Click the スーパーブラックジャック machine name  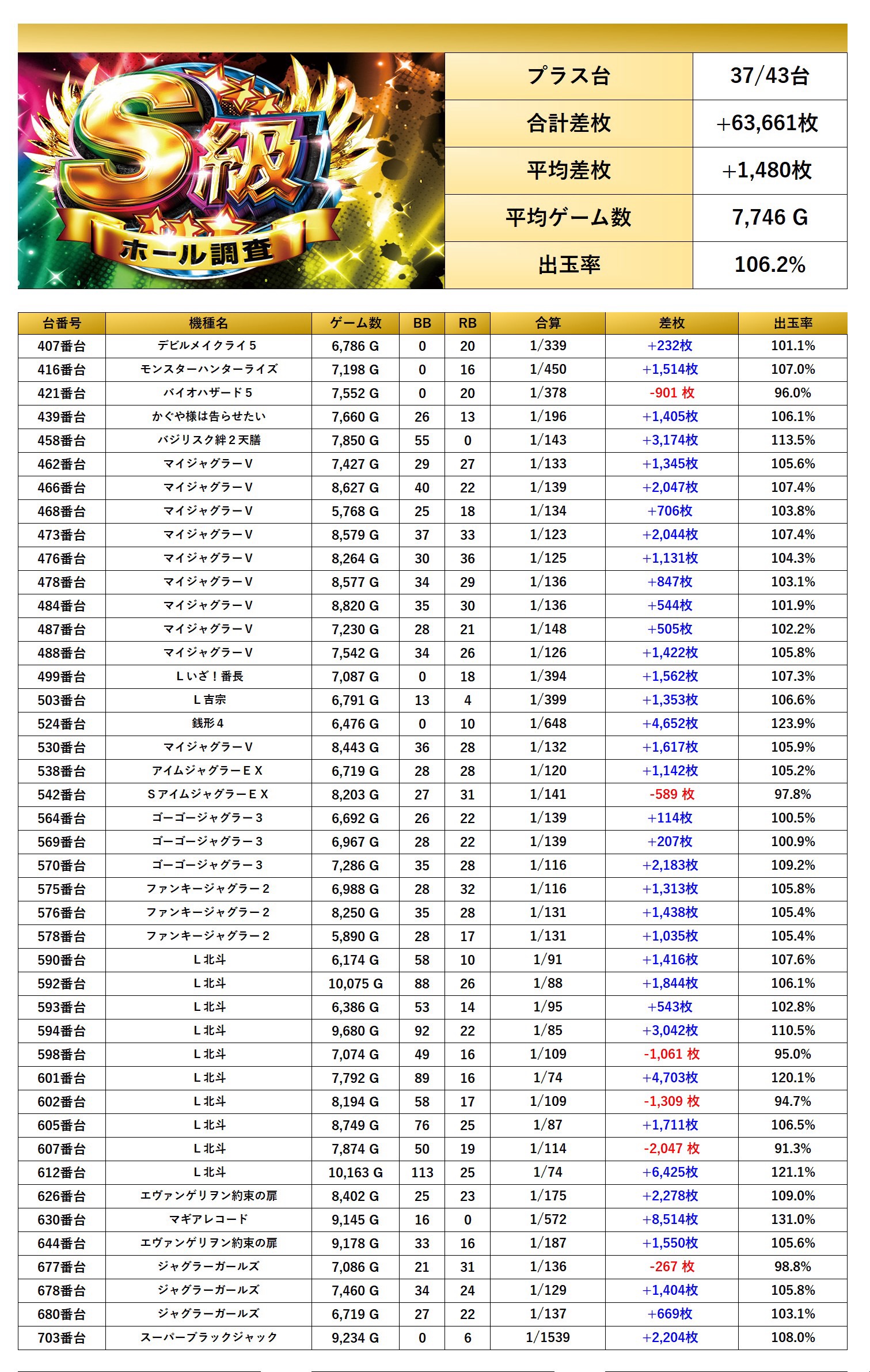point(208,1337)
